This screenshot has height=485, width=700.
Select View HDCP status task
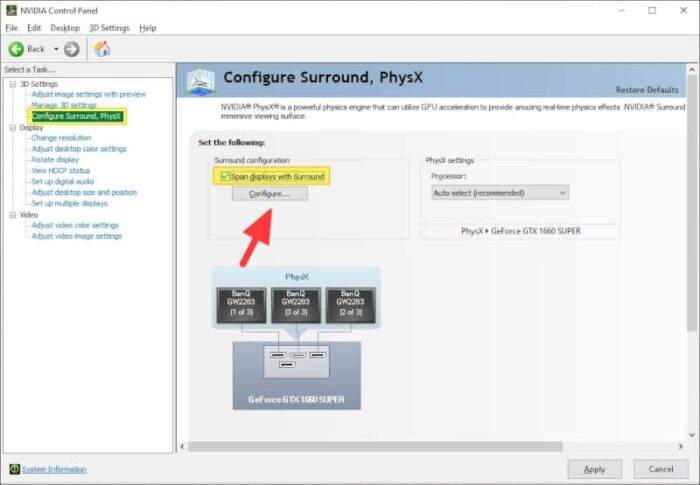coord(60,171)
